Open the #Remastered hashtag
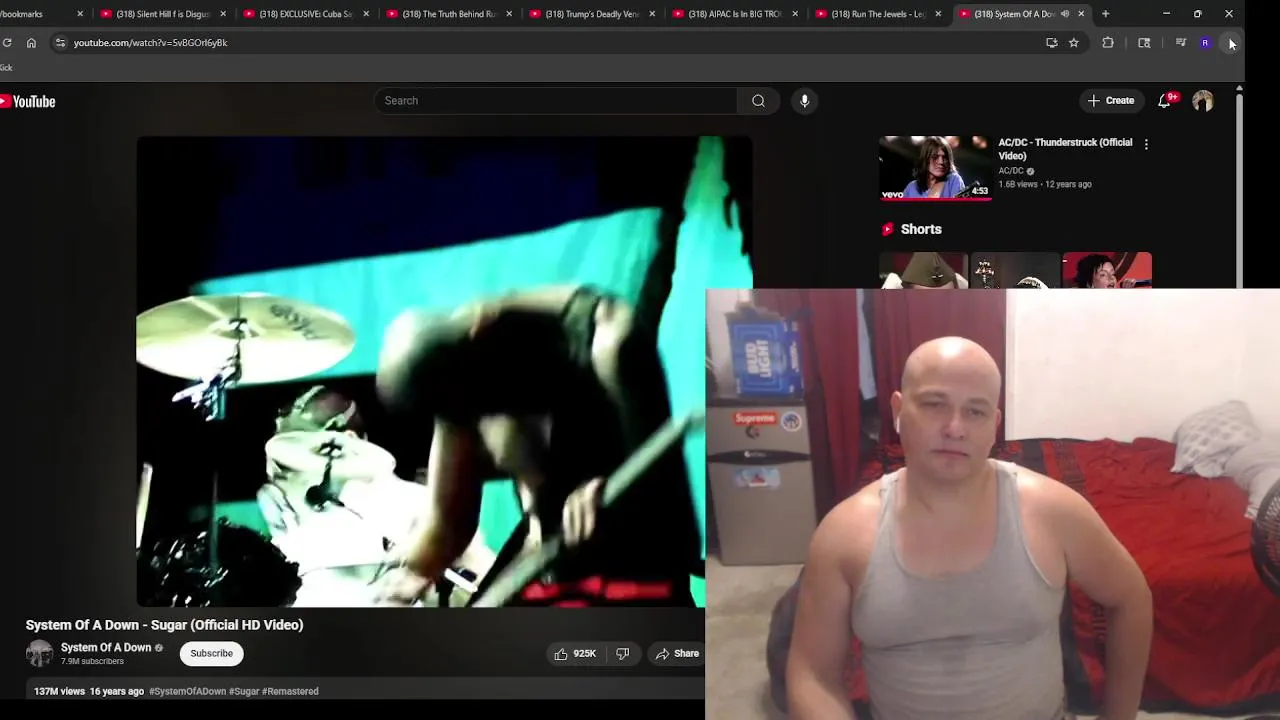This screenshot has width=1280, height=720. click(x=290, y=691)
